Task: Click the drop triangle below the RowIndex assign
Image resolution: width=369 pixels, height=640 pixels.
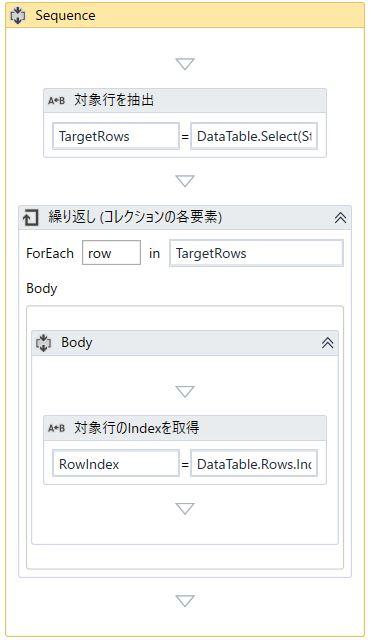Action: [x=184, y=509]
